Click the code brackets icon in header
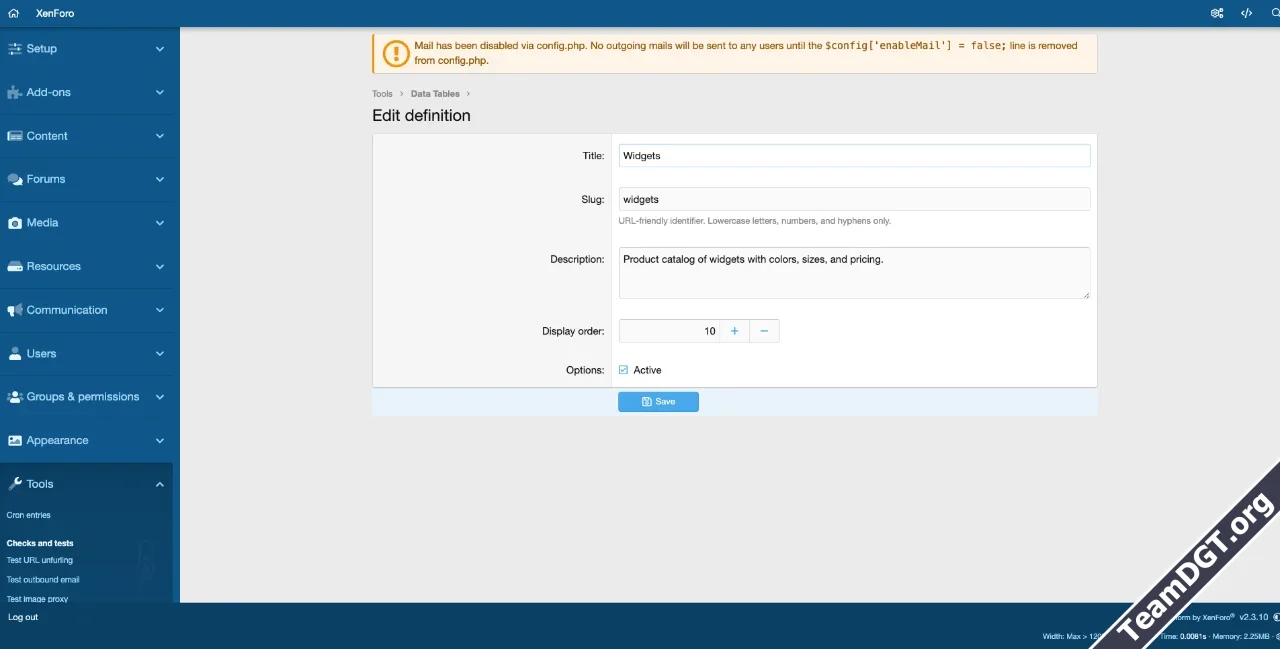 1246,13
